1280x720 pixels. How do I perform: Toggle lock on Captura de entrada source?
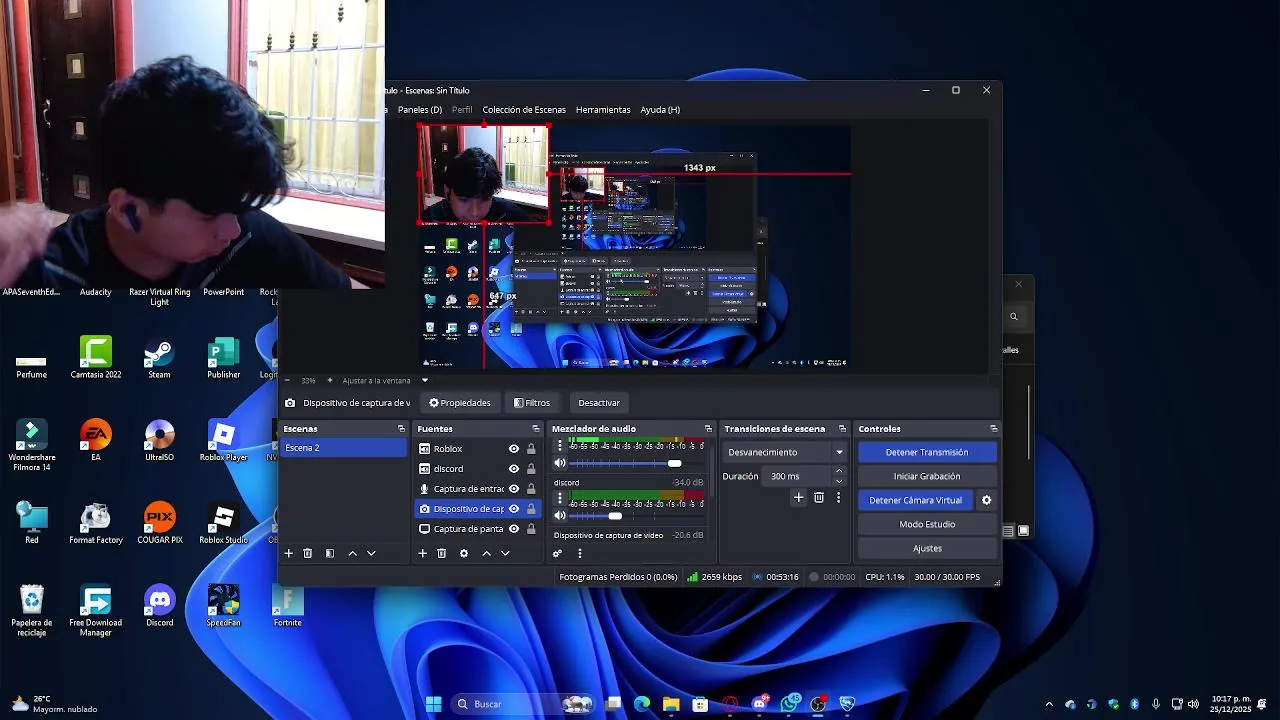[x=531, y=489]
